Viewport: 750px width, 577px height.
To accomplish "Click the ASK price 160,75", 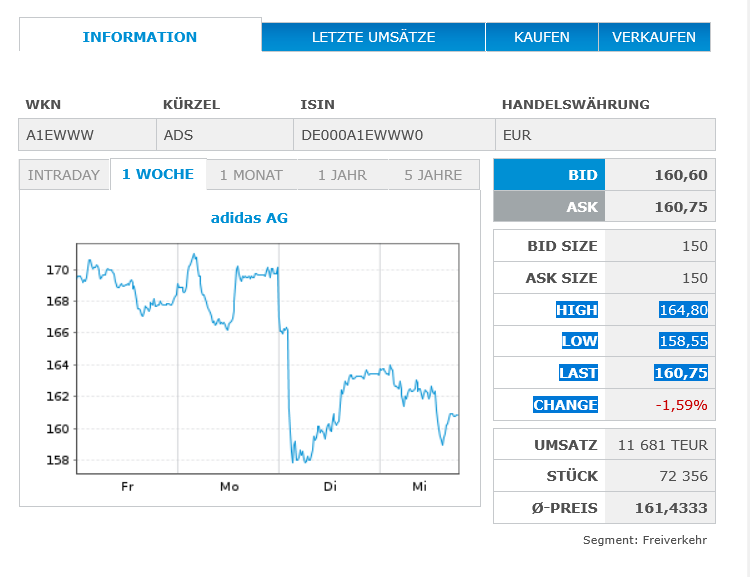I will 681,207.
